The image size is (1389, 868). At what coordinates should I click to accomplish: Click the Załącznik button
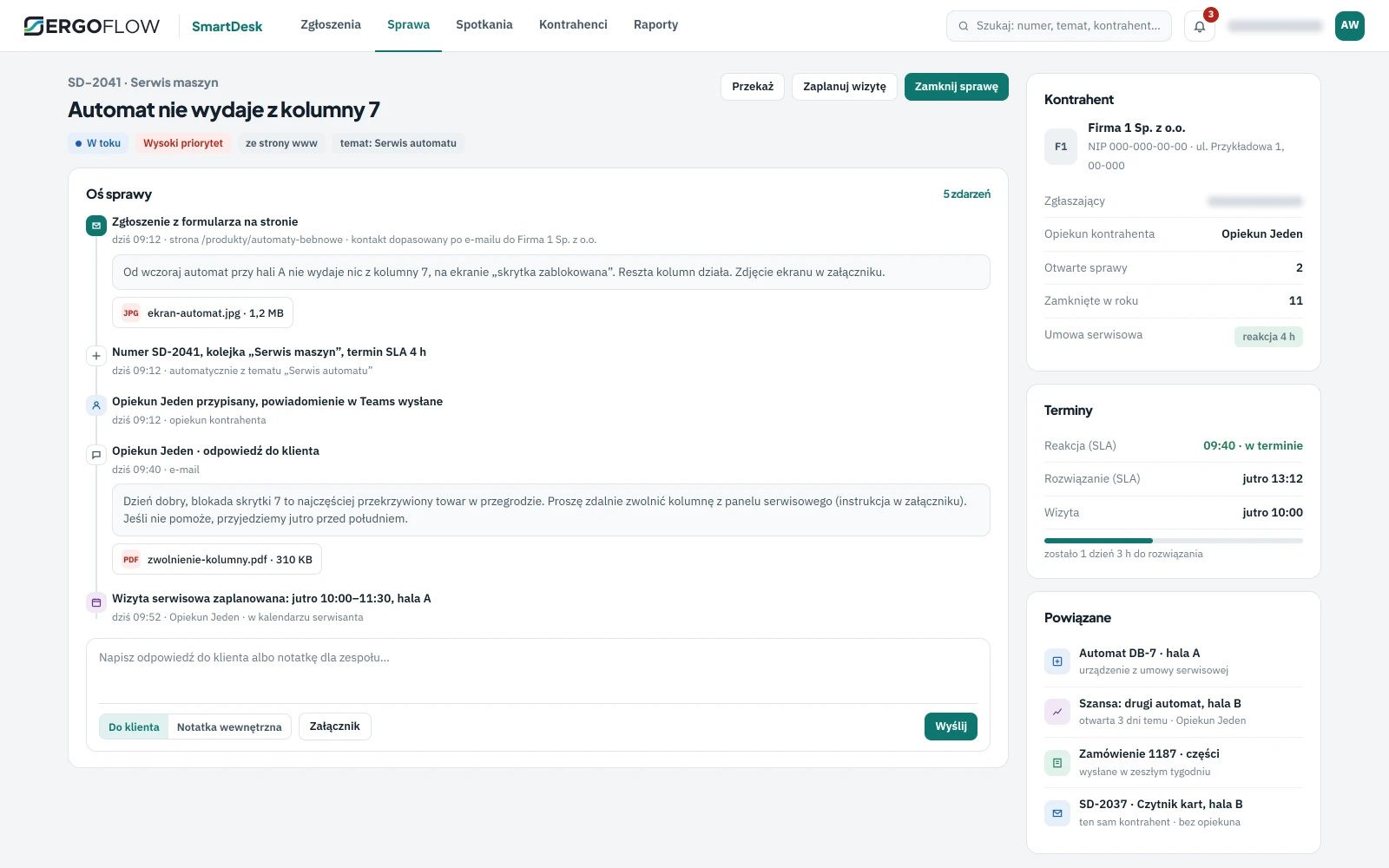(x=335, y=727)
